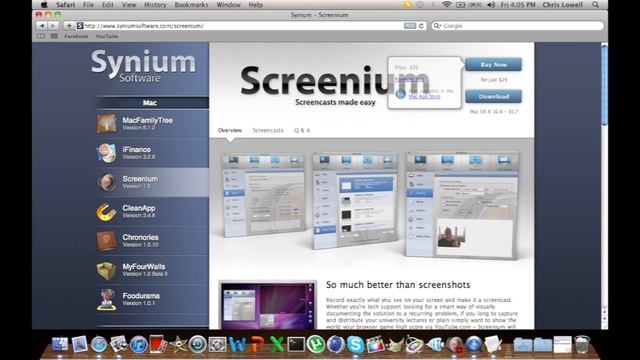Click the purple desktop screencast thumbnail
640x360 pixels.
coord(268,305)
